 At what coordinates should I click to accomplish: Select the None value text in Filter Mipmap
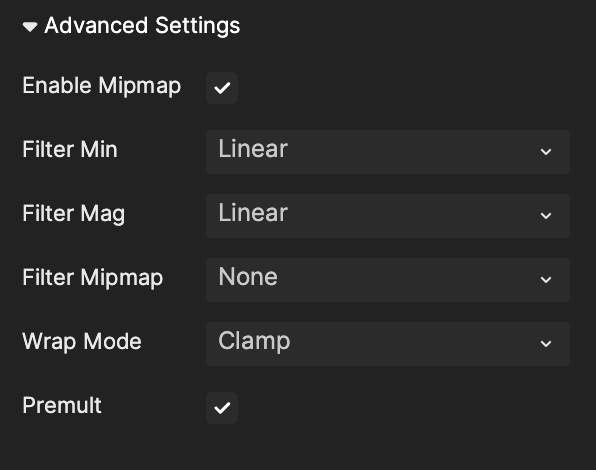(x=248, y=276)
